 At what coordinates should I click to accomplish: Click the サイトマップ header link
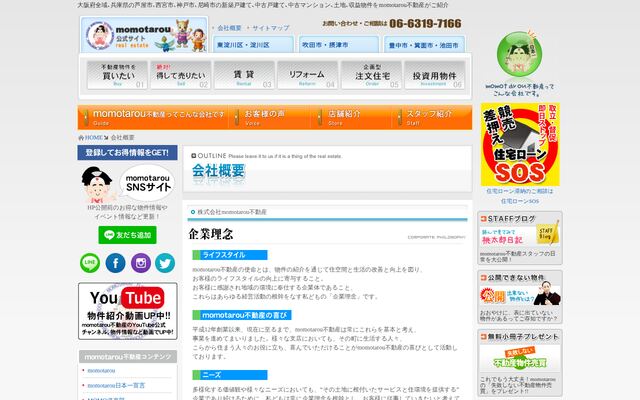click(271, 28)
